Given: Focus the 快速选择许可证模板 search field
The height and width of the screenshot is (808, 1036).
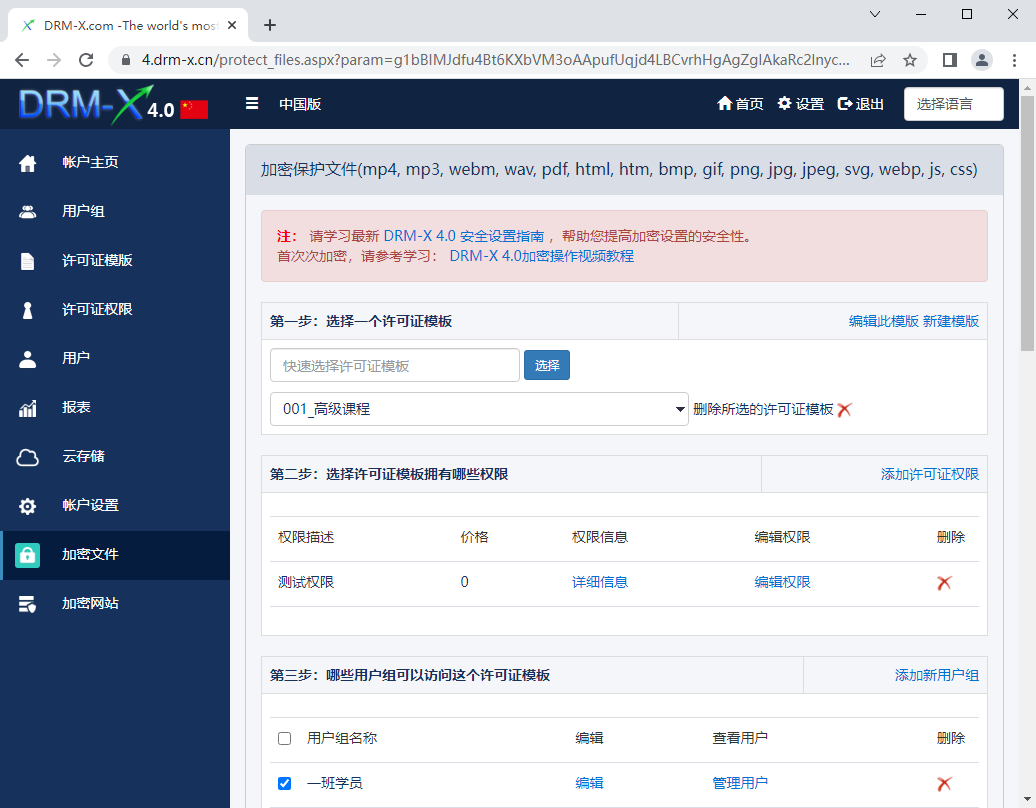Looking at the screenshot, I should point(394,366).
